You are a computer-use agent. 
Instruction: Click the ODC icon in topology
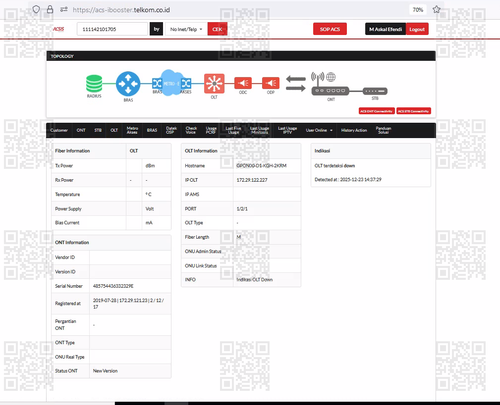(243, 83)
